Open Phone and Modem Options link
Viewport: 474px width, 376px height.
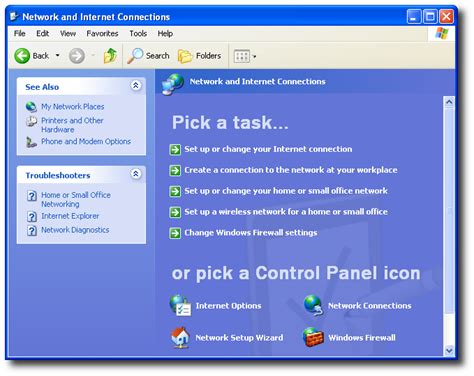[x=86, y=141]
